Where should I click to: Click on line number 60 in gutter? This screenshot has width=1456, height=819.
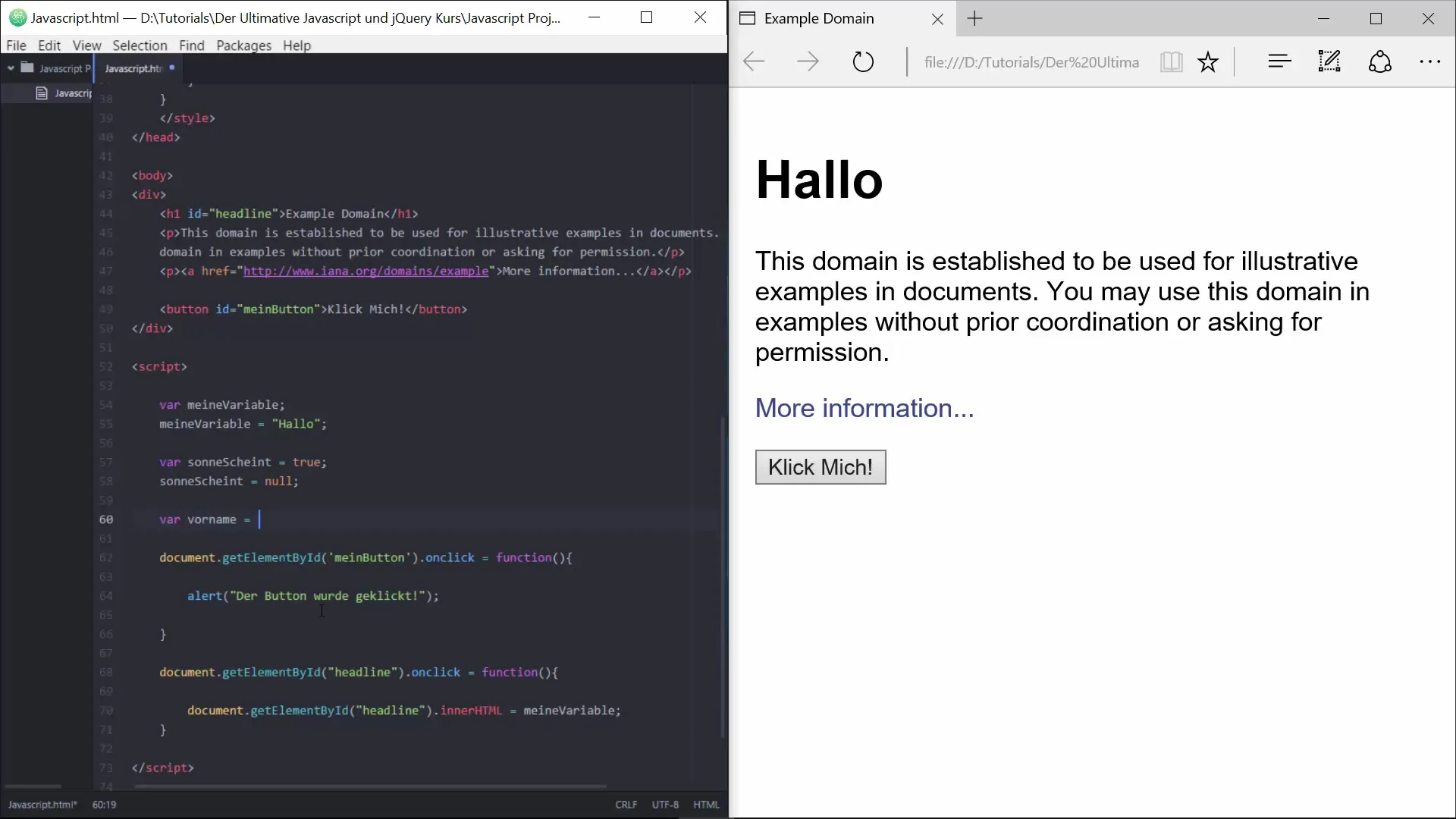(105, 519)
